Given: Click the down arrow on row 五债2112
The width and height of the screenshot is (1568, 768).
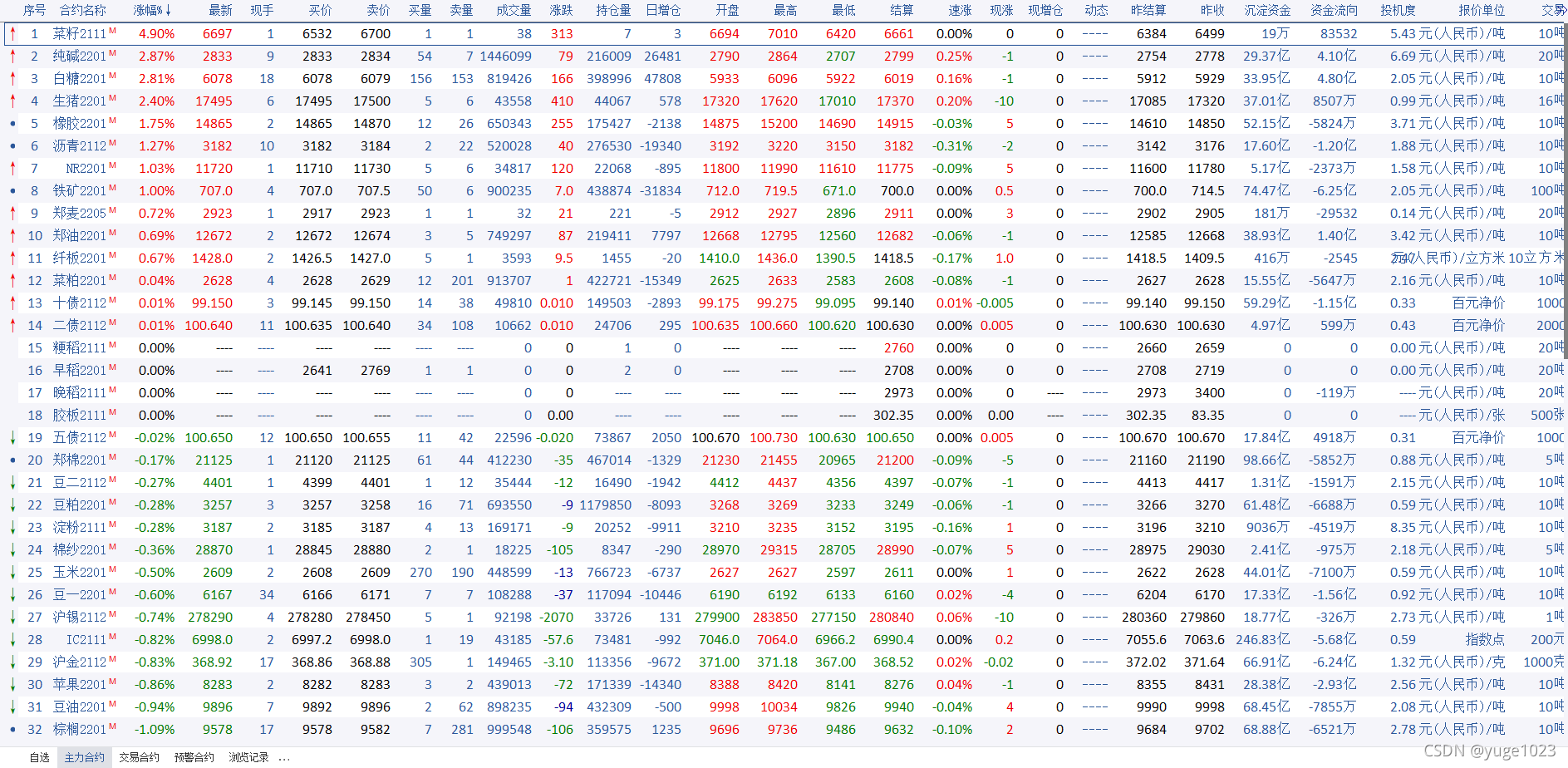Looking at the screenshot, I should [x=12, y=438].
